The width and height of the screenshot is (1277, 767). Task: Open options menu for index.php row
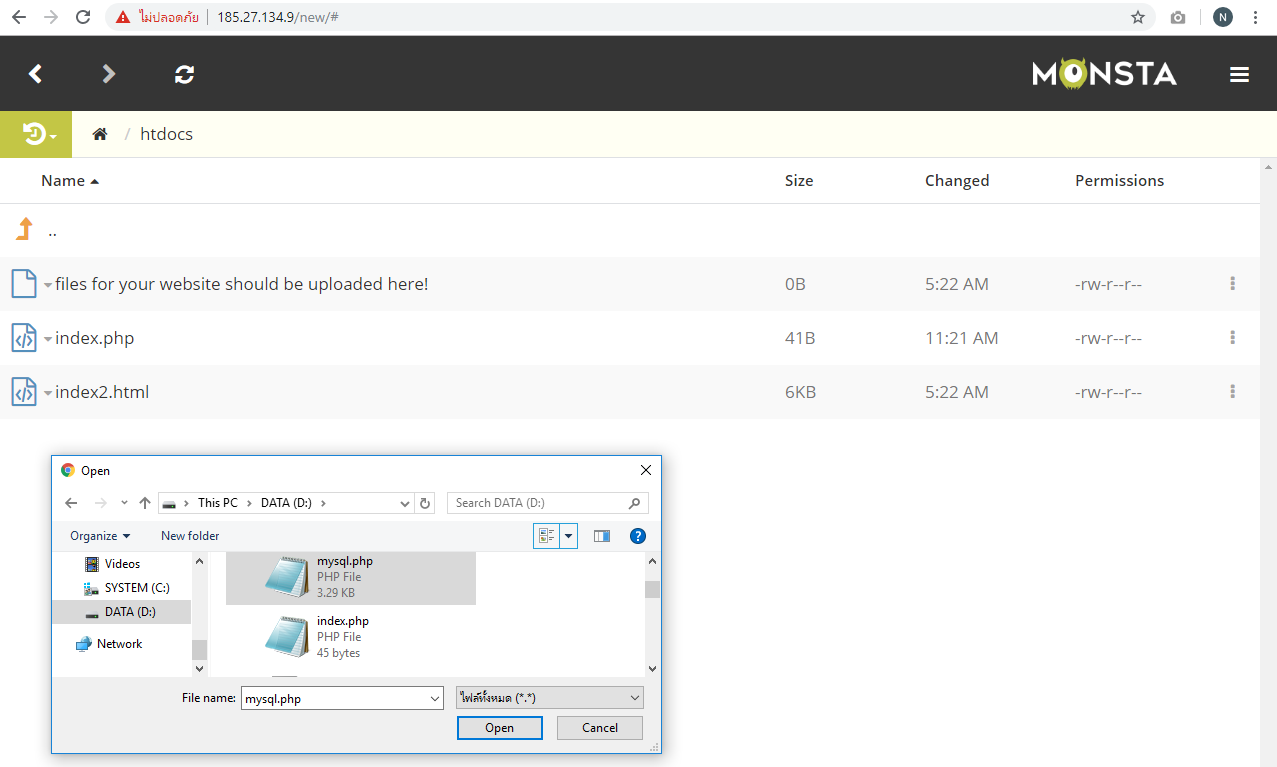(1232, 338)
